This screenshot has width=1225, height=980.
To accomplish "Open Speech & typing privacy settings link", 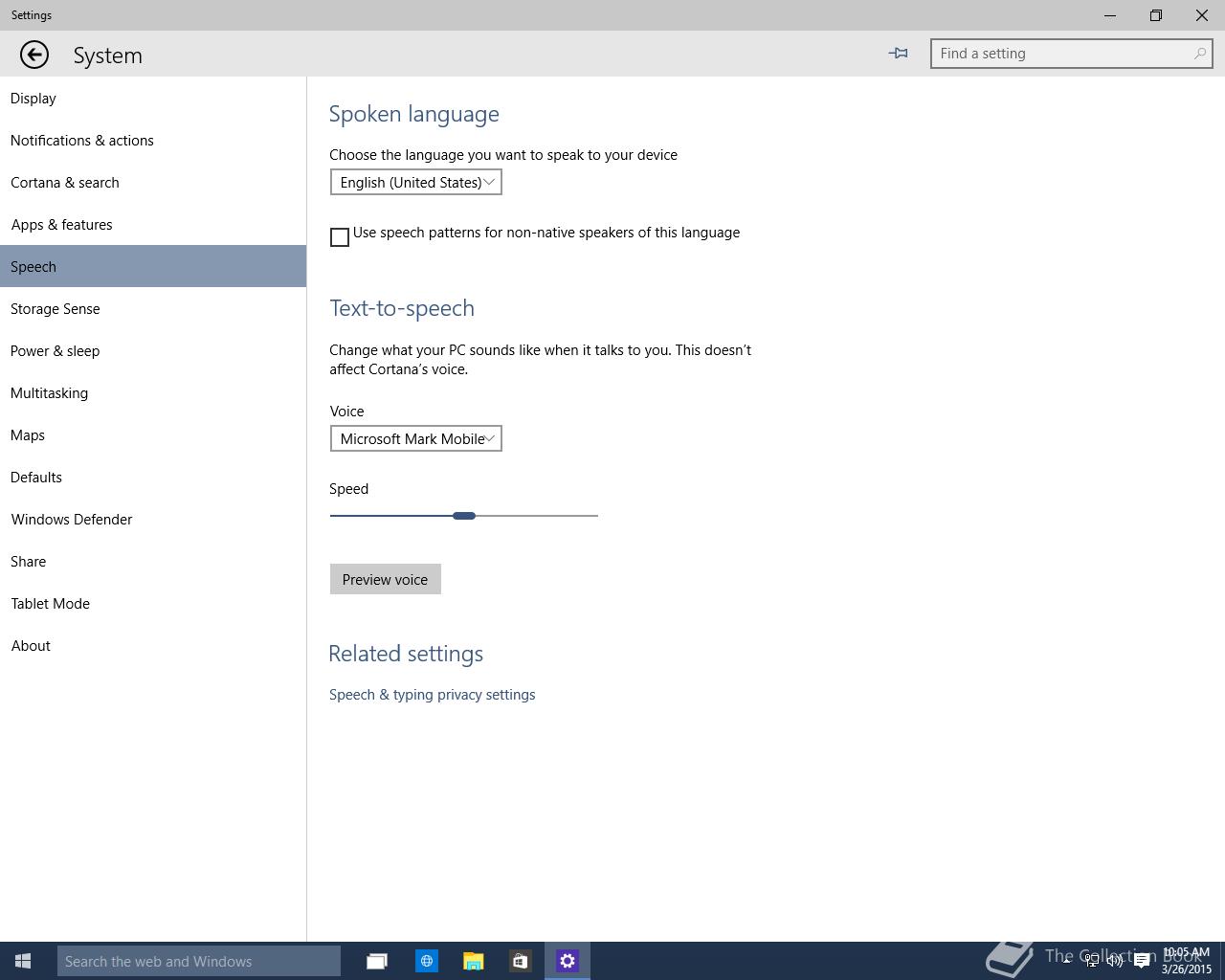I will (432, 695).
